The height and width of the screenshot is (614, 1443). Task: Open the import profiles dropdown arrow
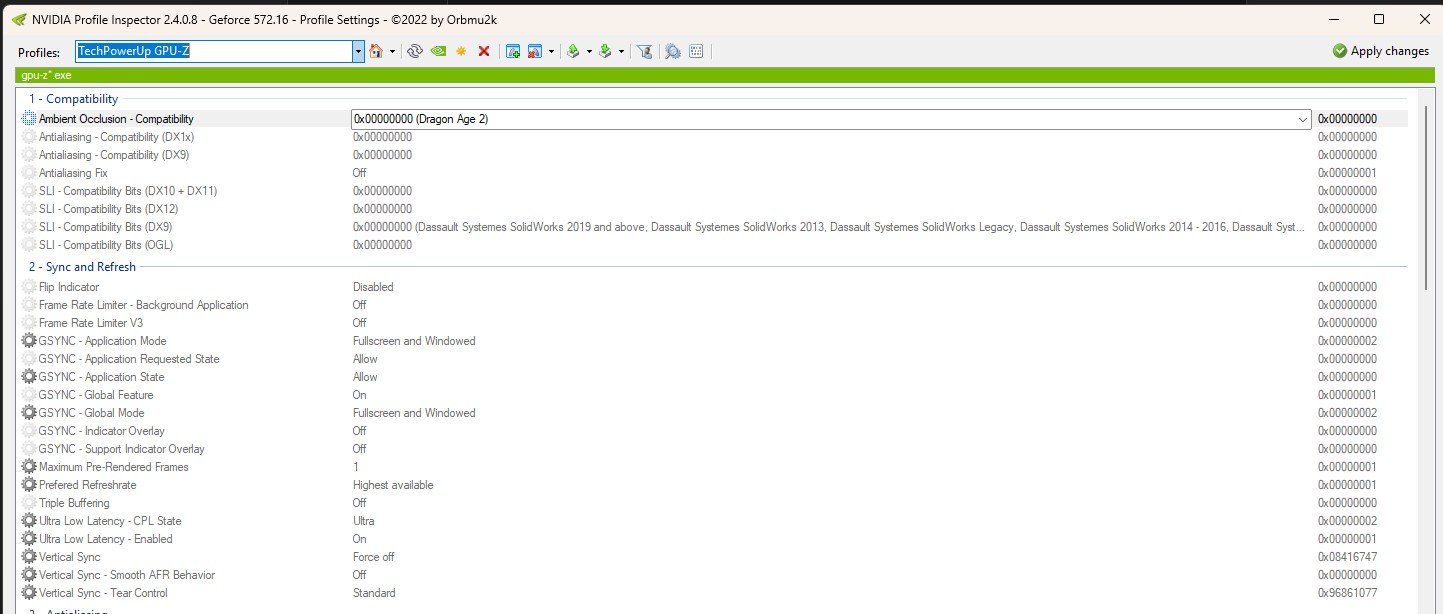point(621,51)
